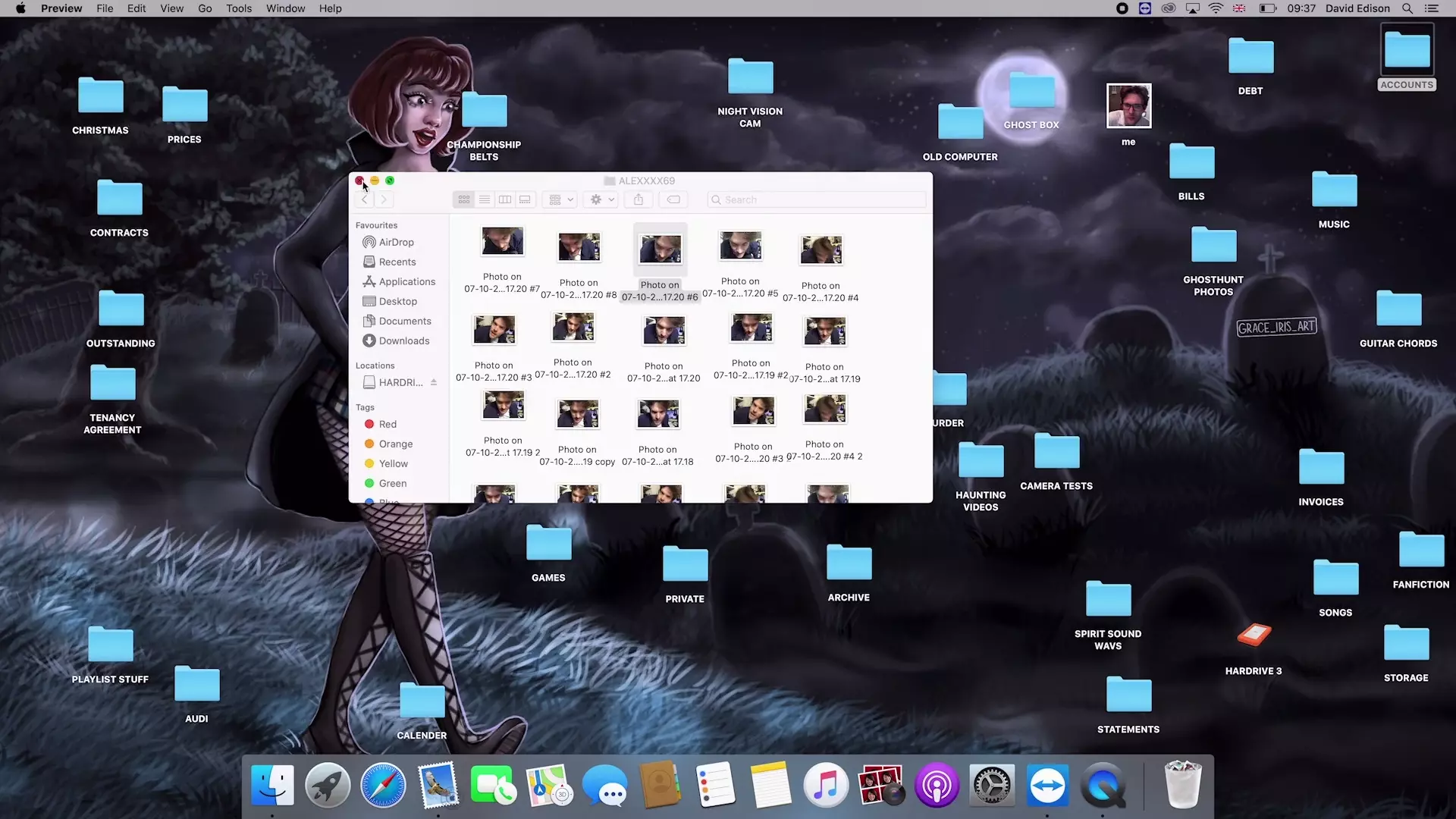Open TeamViewer icon in the dock
The height and width of the screenshot is (819, 1456).
tap(1047, 785)
